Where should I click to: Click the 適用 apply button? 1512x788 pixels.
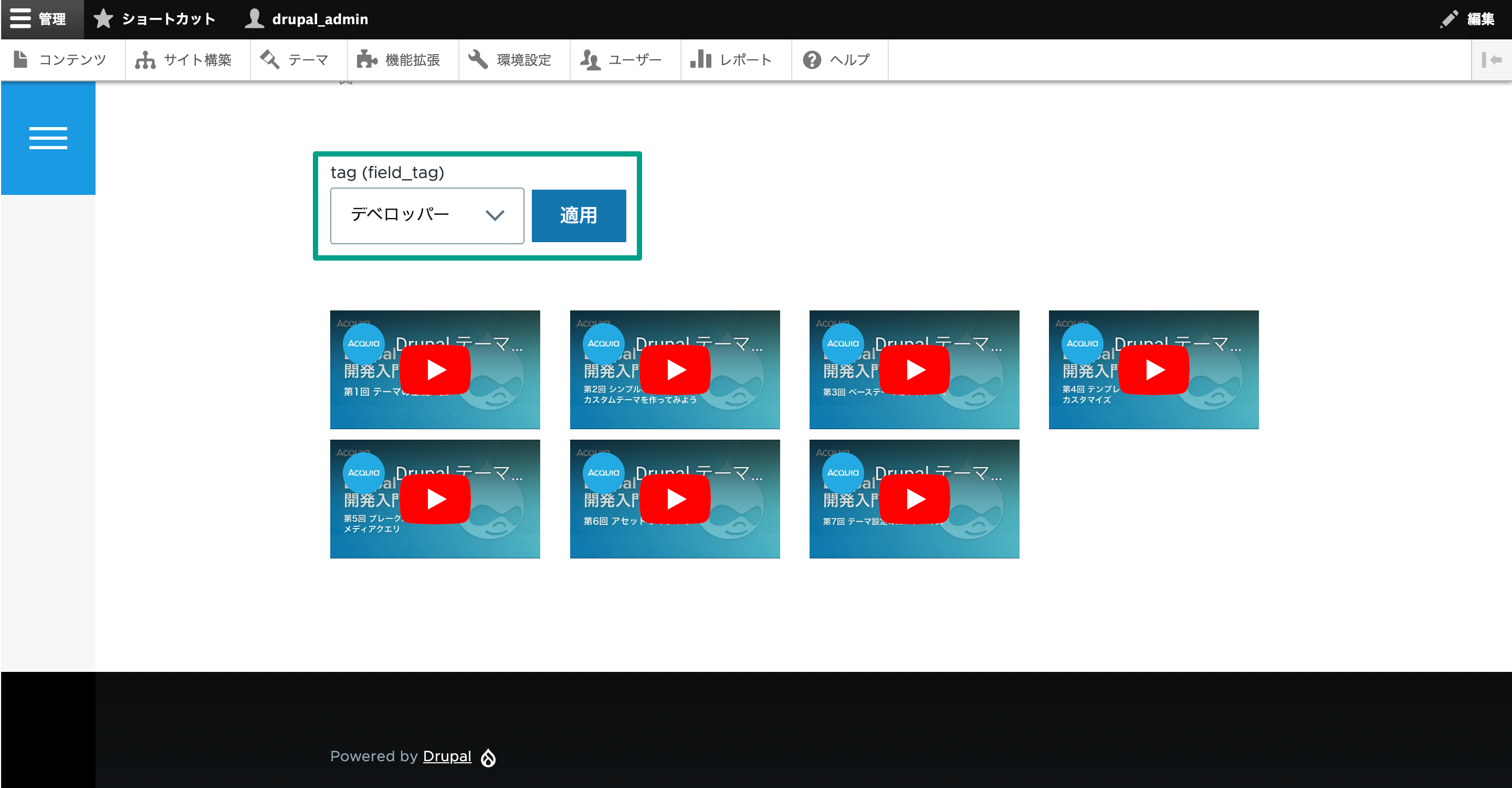578,215
